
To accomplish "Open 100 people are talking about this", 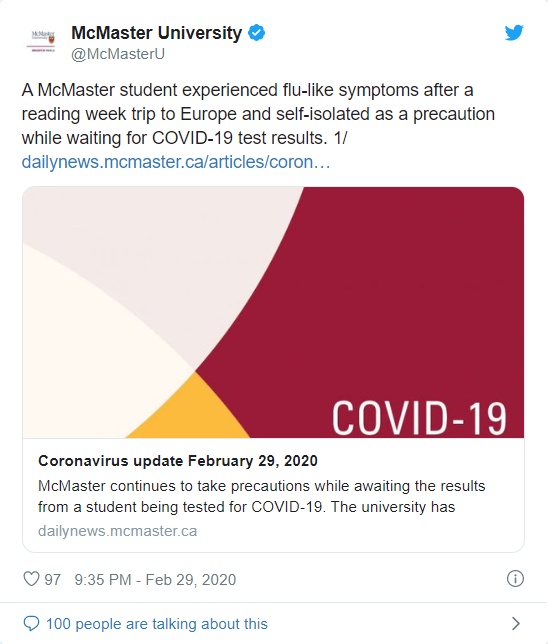I will [157, 624].
